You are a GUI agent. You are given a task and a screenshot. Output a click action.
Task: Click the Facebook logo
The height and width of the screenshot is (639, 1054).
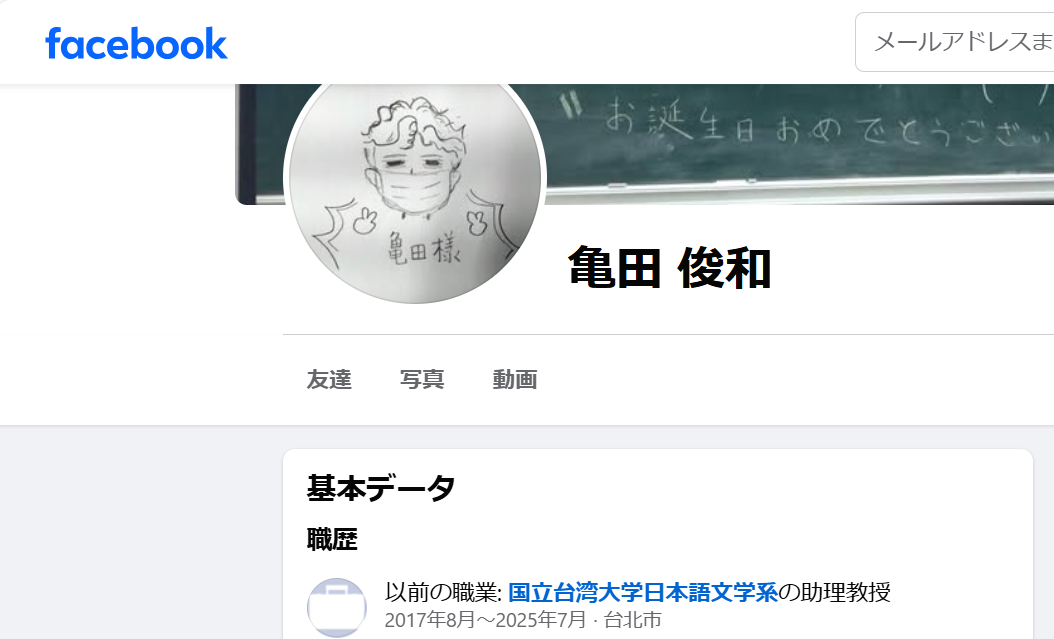point(136,44)
